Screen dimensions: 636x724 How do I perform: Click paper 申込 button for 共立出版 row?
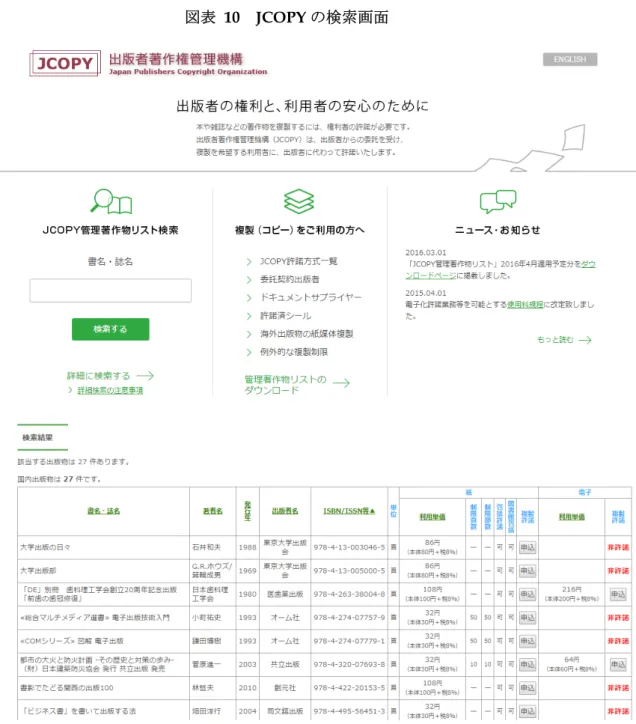[527, 664]
